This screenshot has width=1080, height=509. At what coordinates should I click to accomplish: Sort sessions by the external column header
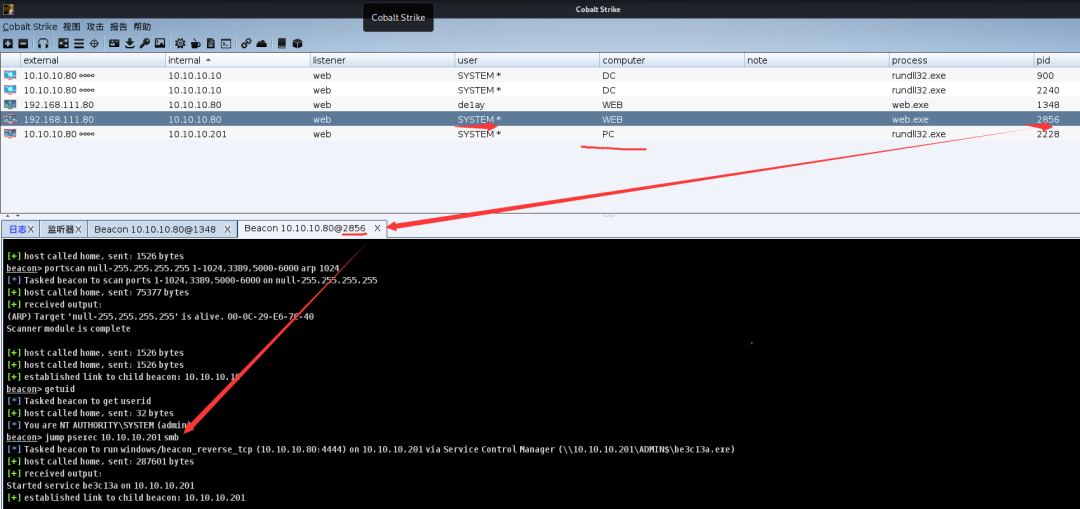point(93,60)
